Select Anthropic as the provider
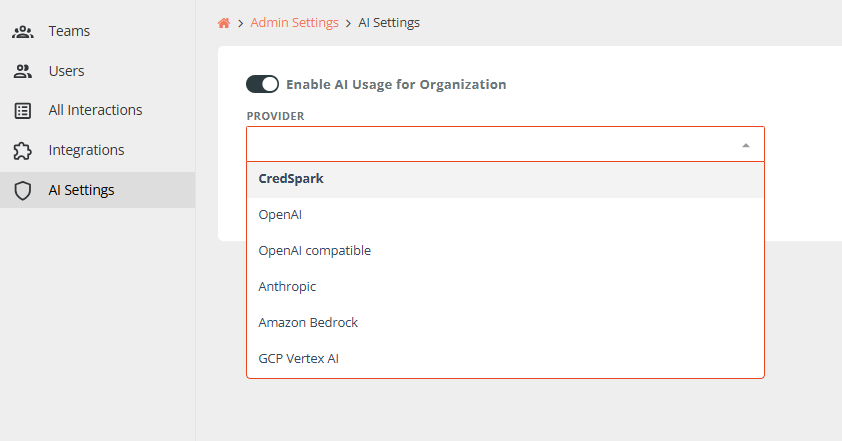 (x=505, y=287)
